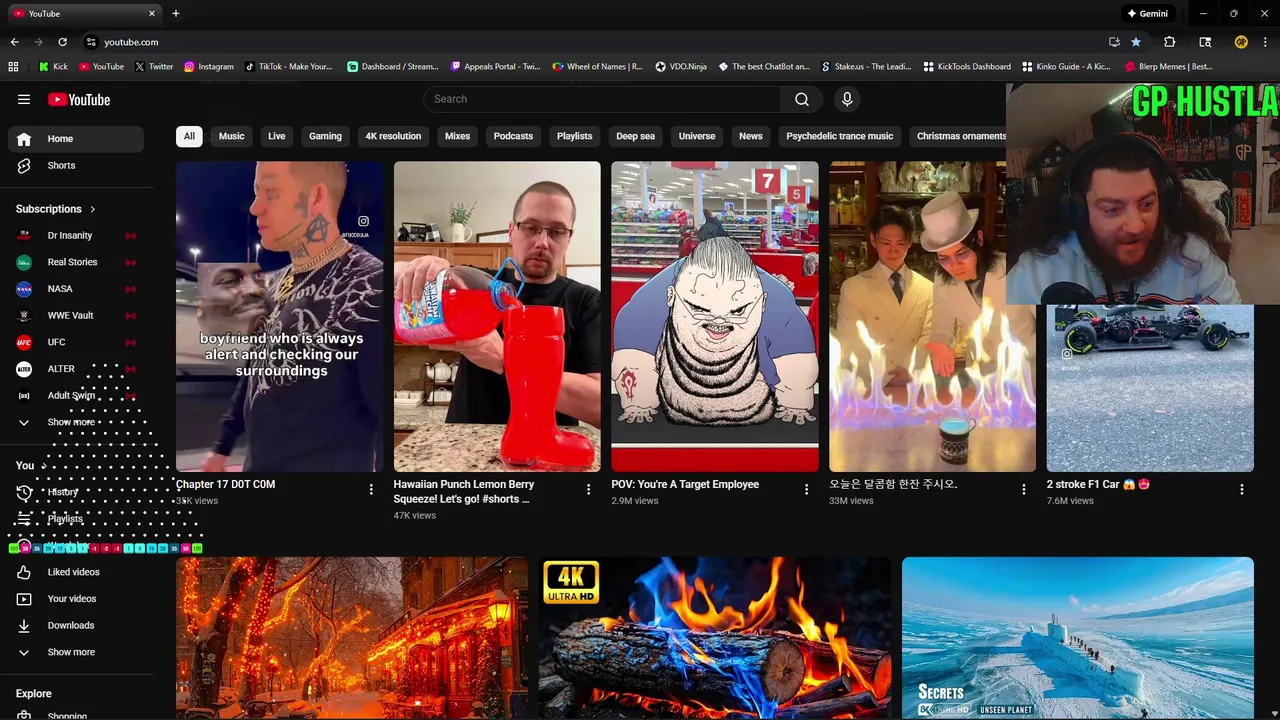Open the Chapter 17 DOT COM title

(226, 484)
